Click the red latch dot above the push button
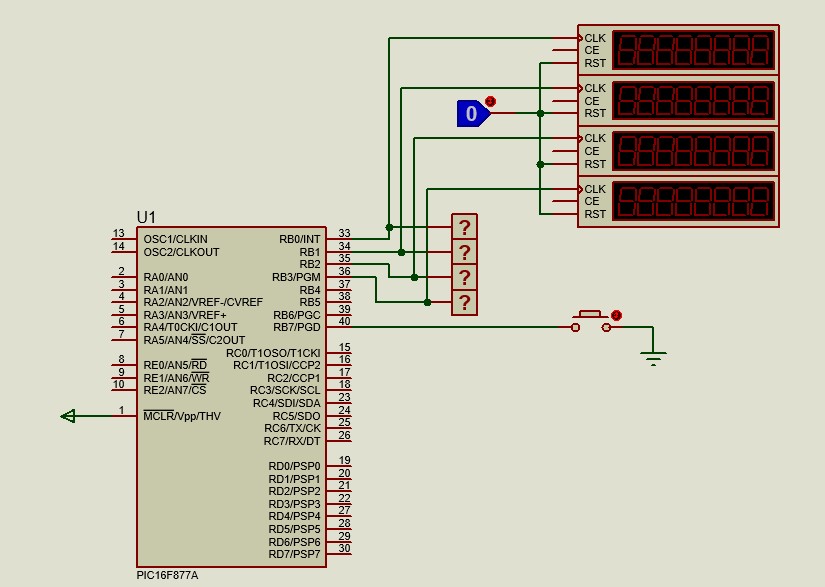Viewport: 825px width, 587px height. [617, 315]
